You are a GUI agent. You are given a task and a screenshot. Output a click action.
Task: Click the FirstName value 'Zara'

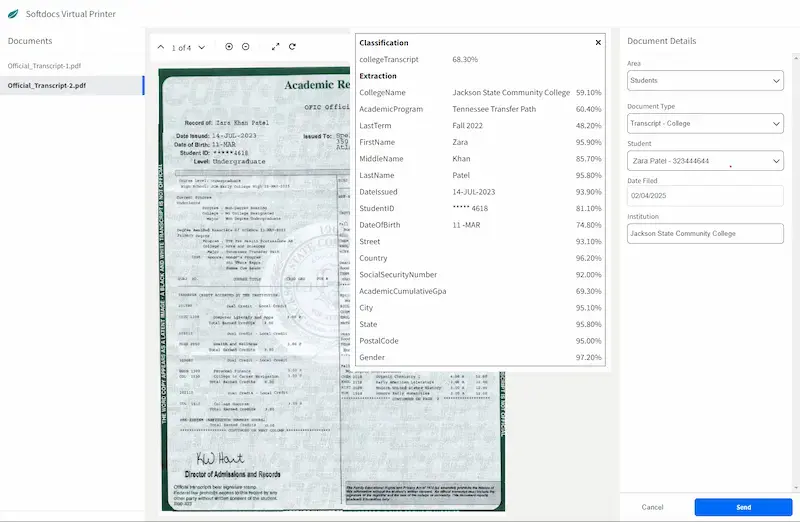460,142
